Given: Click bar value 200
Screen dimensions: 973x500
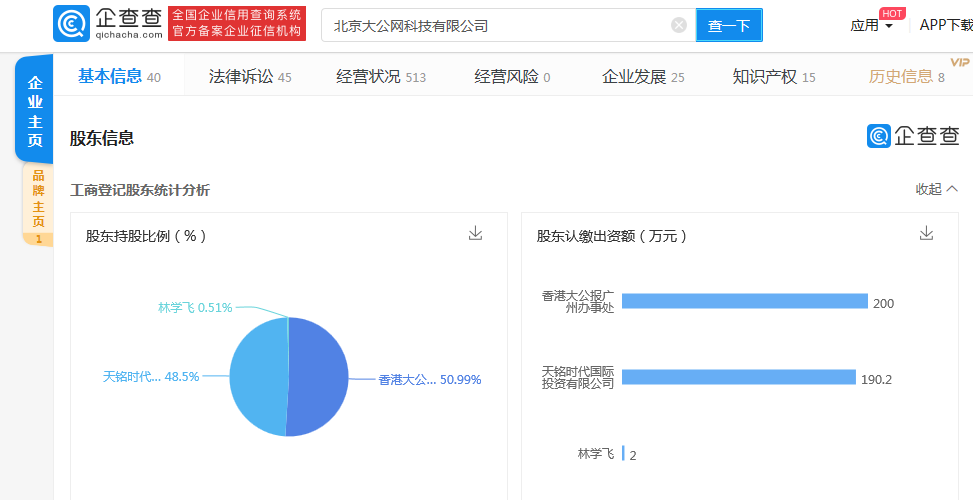Looking at the screenshot, I should [x=884, y=303].
